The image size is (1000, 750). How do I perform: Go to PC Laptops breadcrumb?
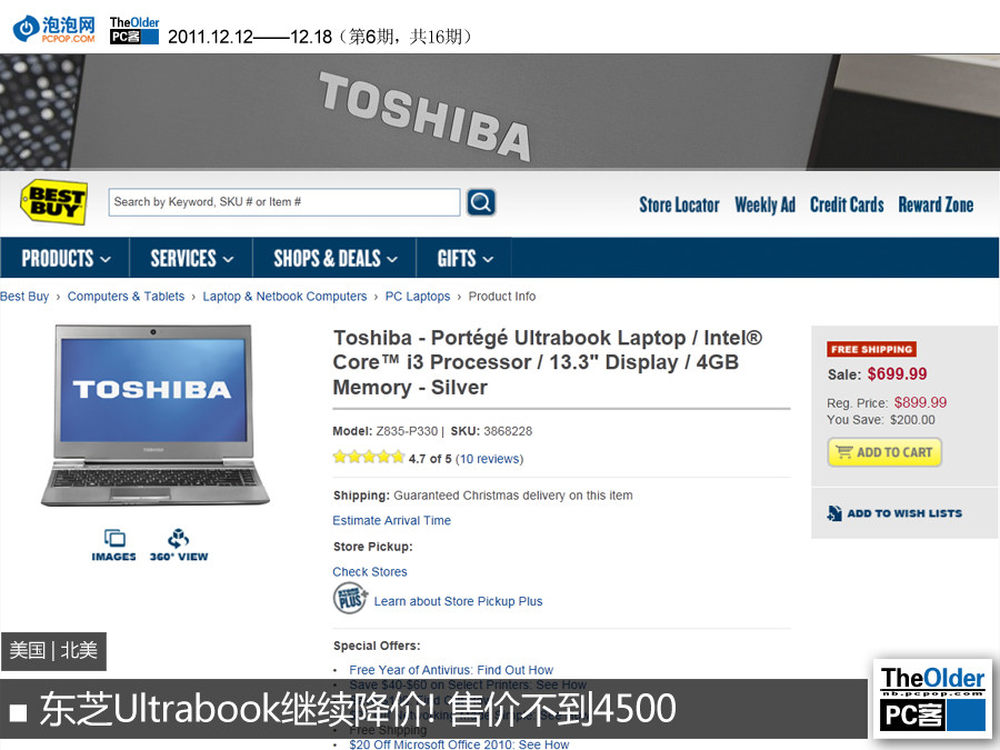418,297
